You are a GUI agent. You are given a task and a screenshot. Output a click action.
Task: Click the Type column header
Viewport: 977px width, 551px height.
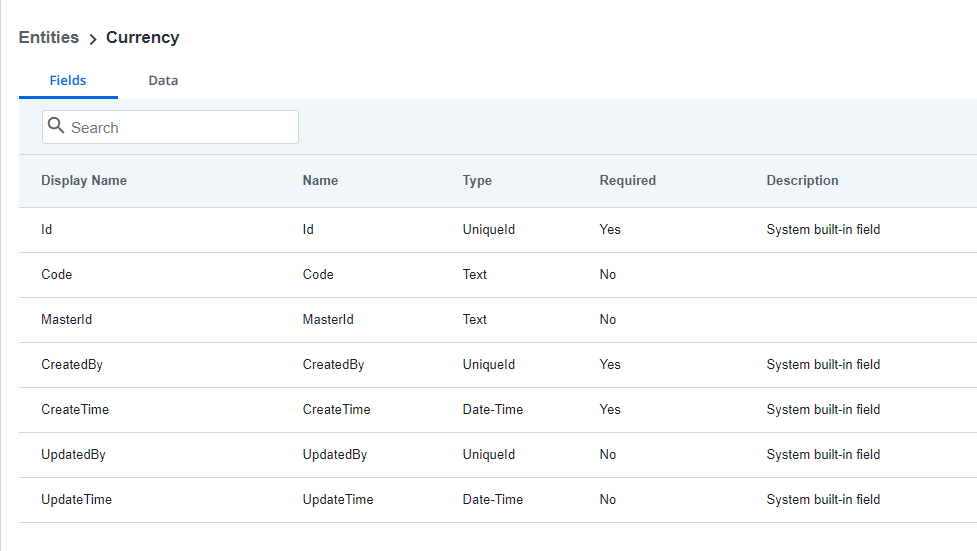point(477,181)
